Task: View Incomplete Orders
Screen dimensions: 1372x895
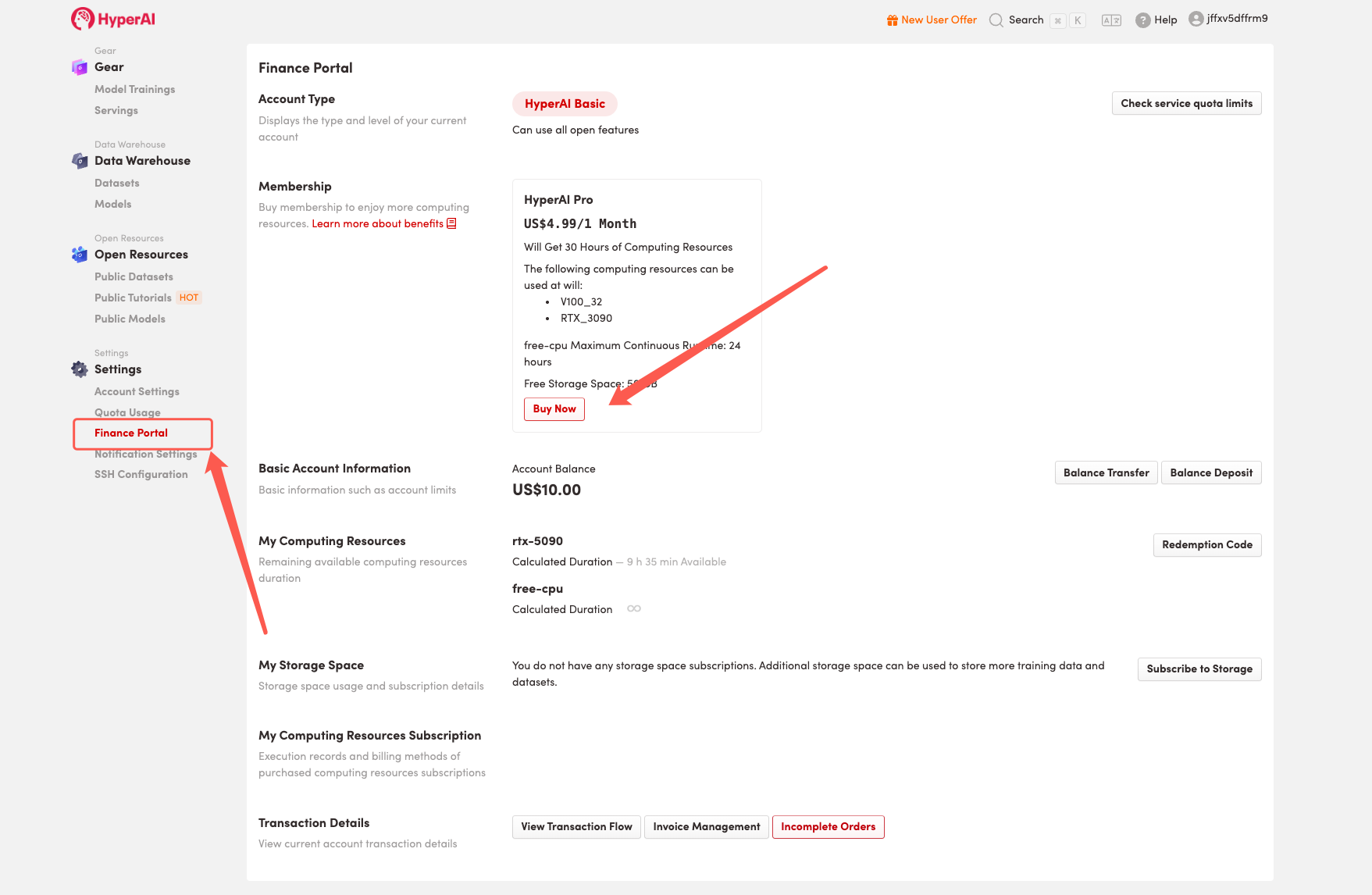Action: pos(828,827)
